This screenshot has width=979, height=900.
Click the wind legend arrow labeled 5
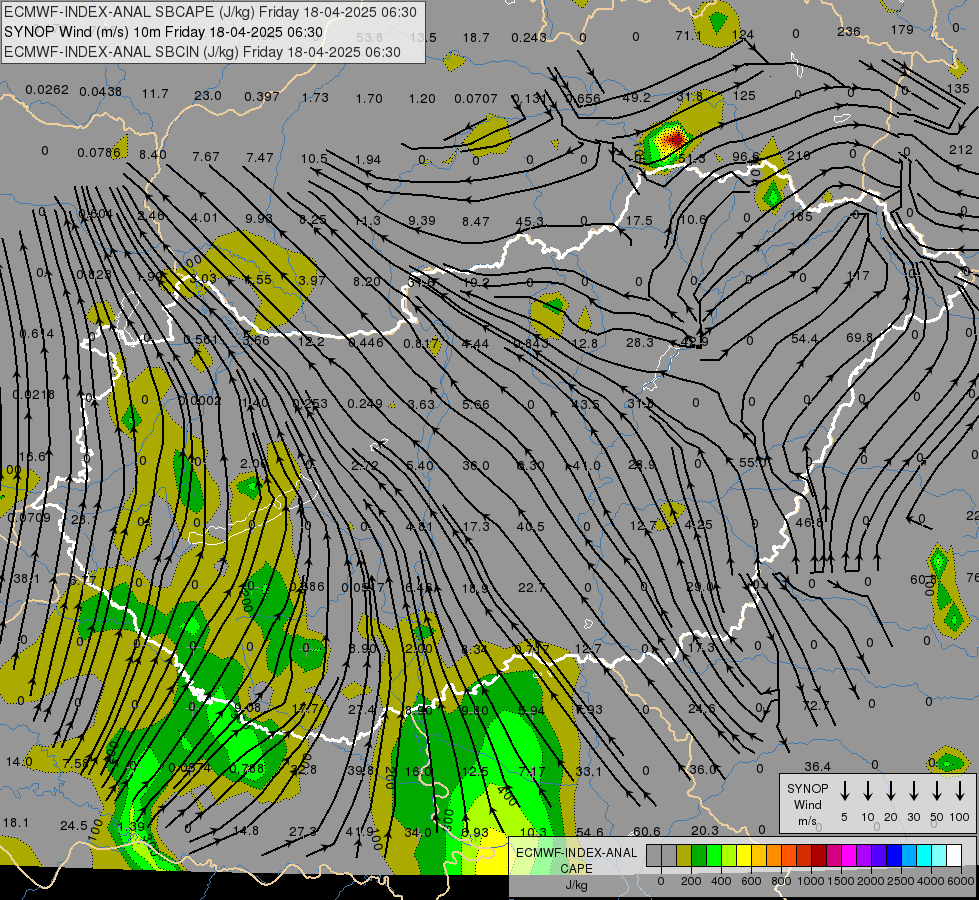tap(844, 791)
